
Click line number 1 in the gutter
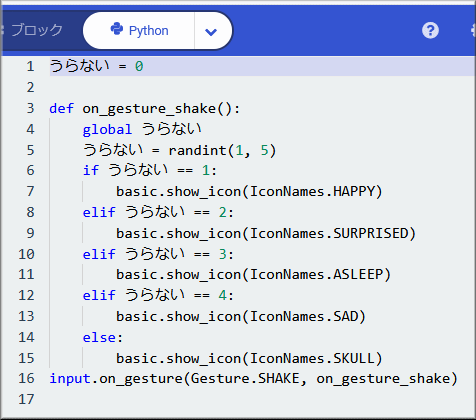point(30,66)
